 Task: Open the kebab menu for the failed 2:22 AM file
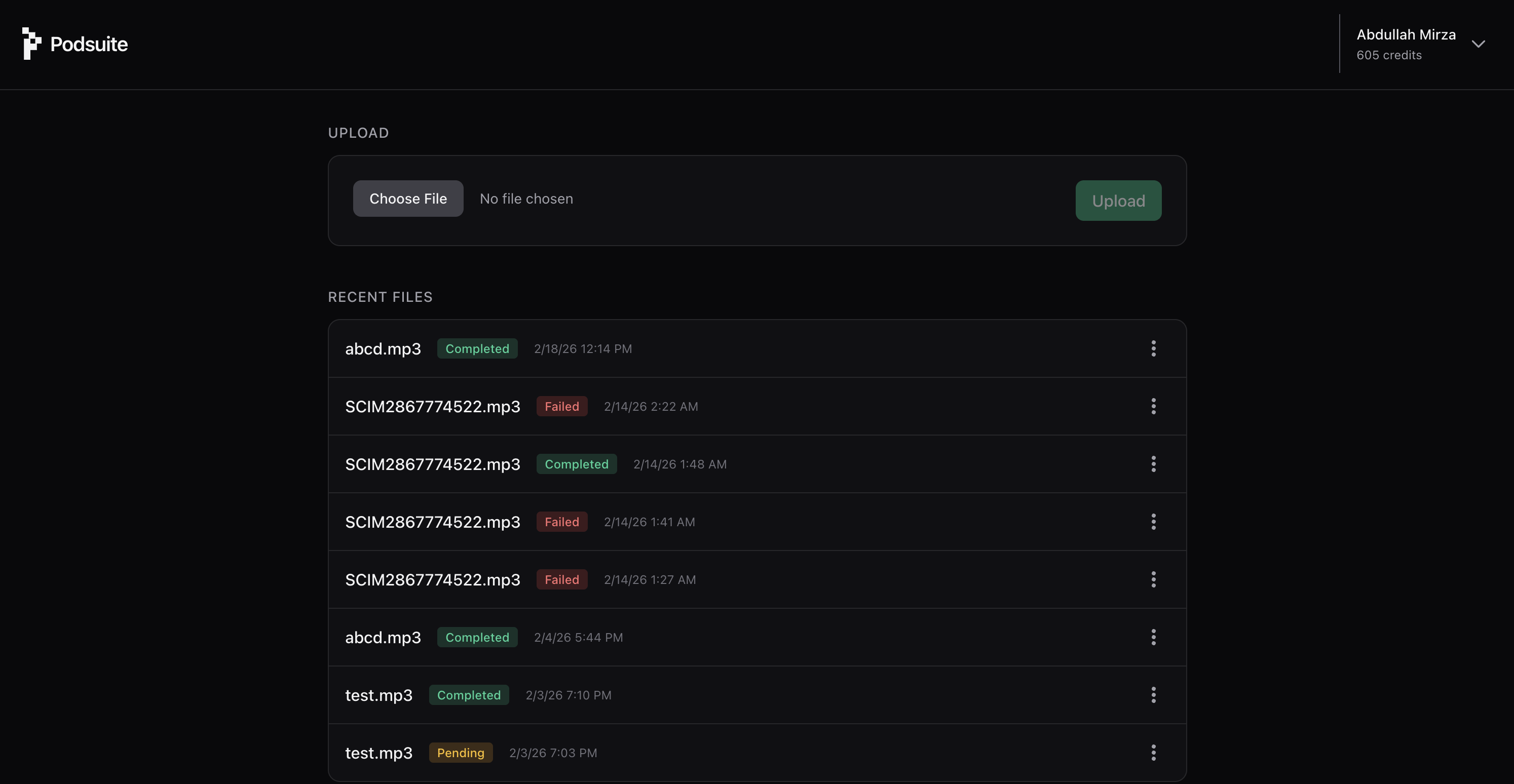(x=1153, y=406)
